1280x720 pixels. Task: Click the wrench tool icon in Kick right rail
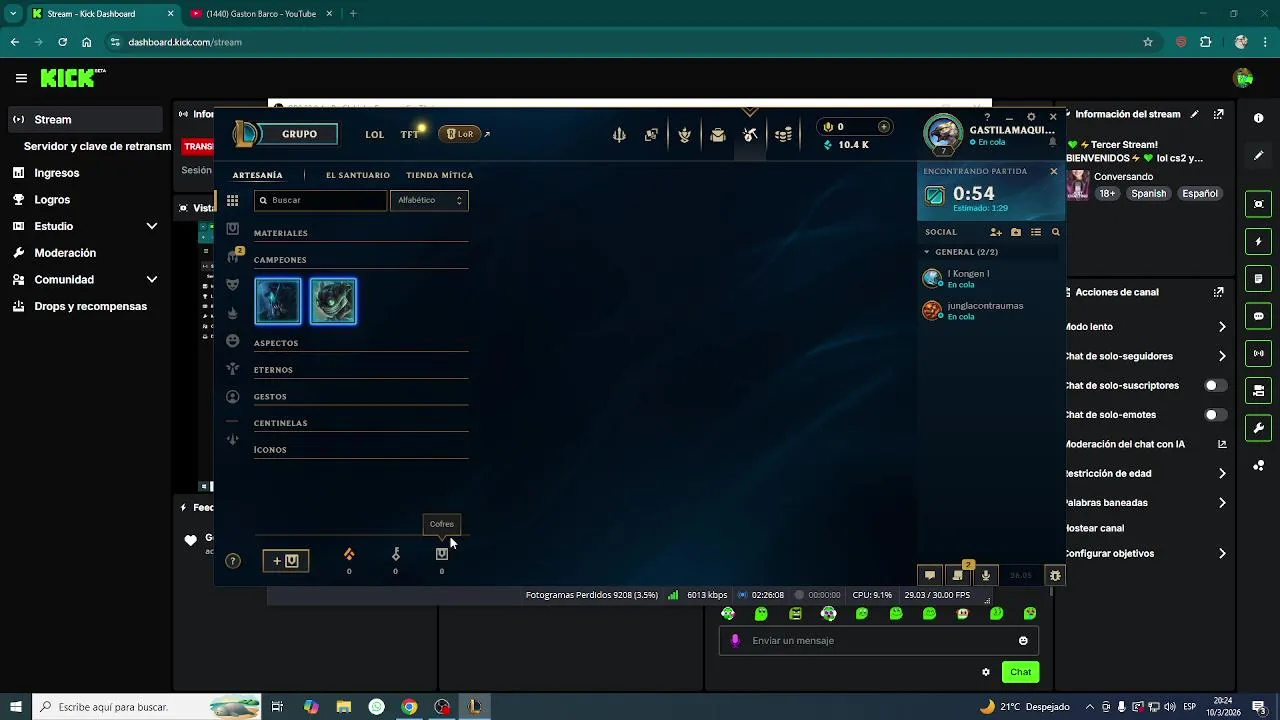[1259, 428]
